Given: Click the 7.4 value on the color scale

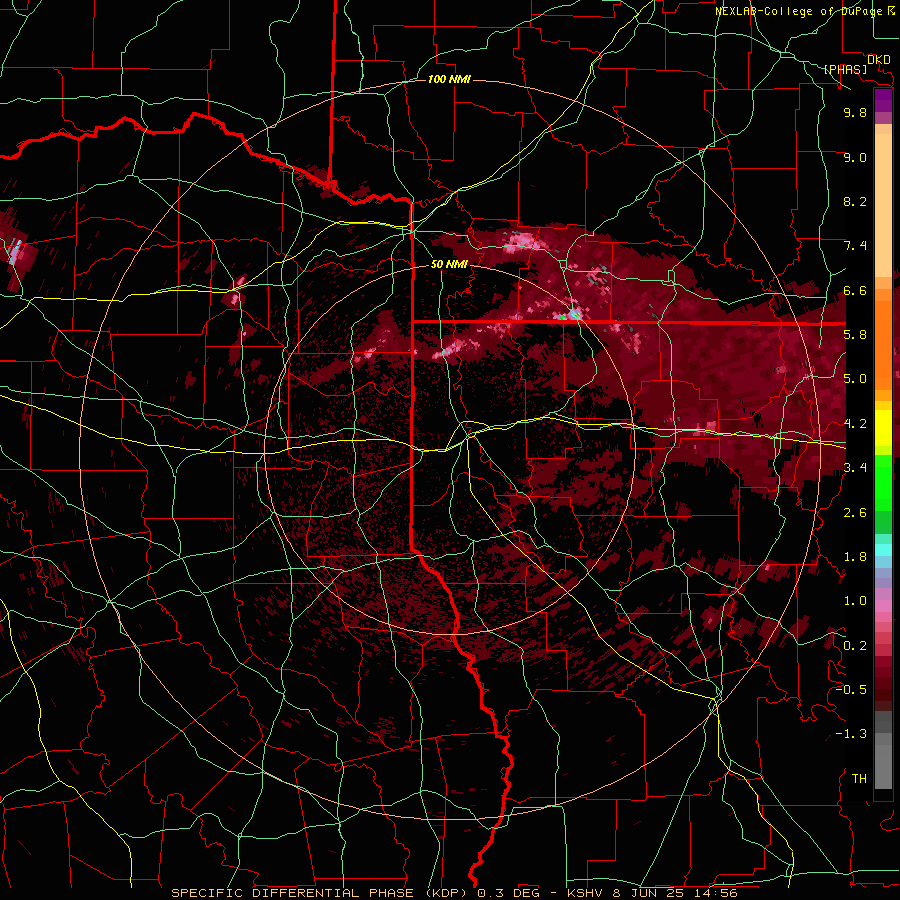Looking at the screenshot, I should pyautogui.click(x=855, y=246).
